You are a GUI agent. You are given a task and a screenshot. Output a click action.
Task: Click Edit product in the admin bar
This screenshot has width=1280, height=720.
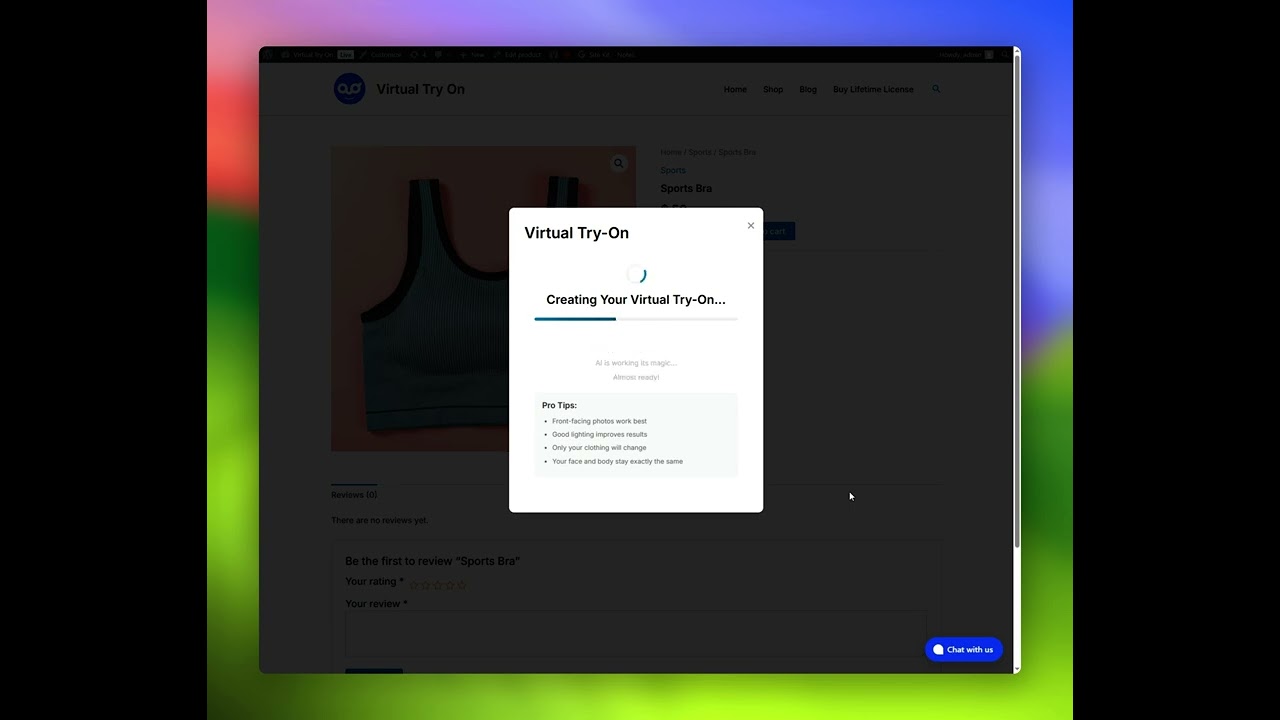point(517,55)
